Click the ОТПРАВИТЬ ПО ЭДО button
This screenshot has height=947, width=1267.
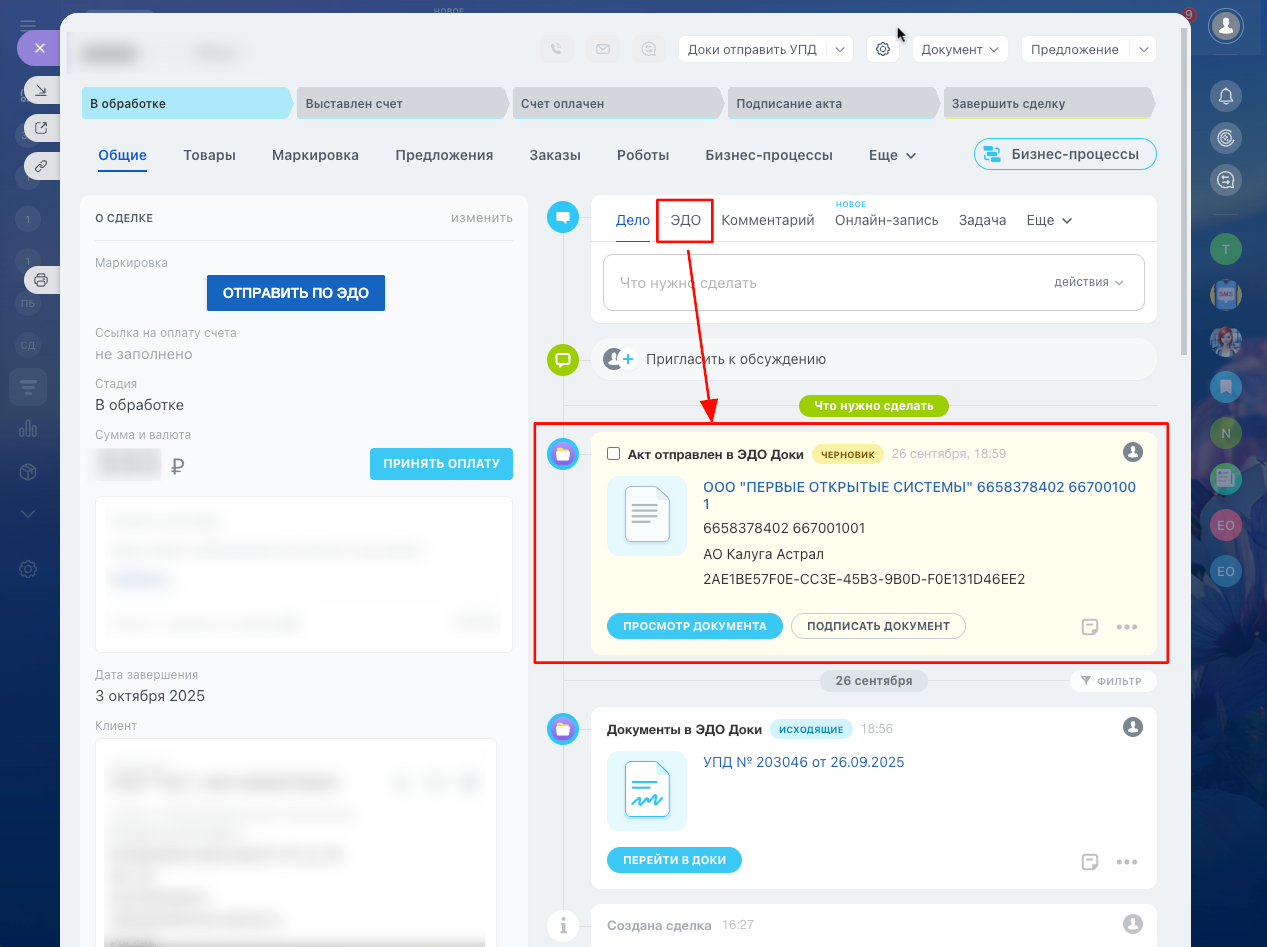295,293
